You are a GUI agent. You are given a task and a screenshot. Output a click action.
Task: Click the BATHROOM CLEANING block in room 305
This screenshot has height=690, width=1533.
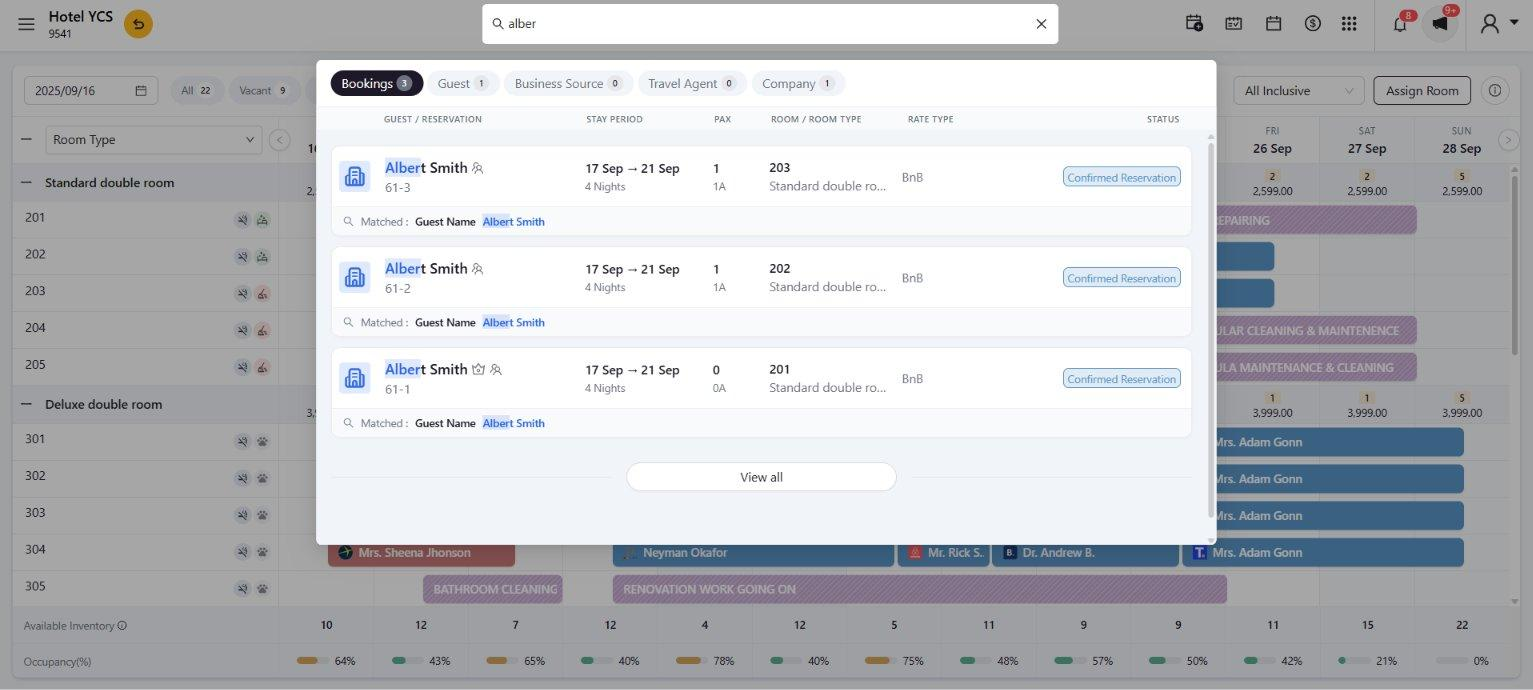pyautogui.click(x=492, y=589)
